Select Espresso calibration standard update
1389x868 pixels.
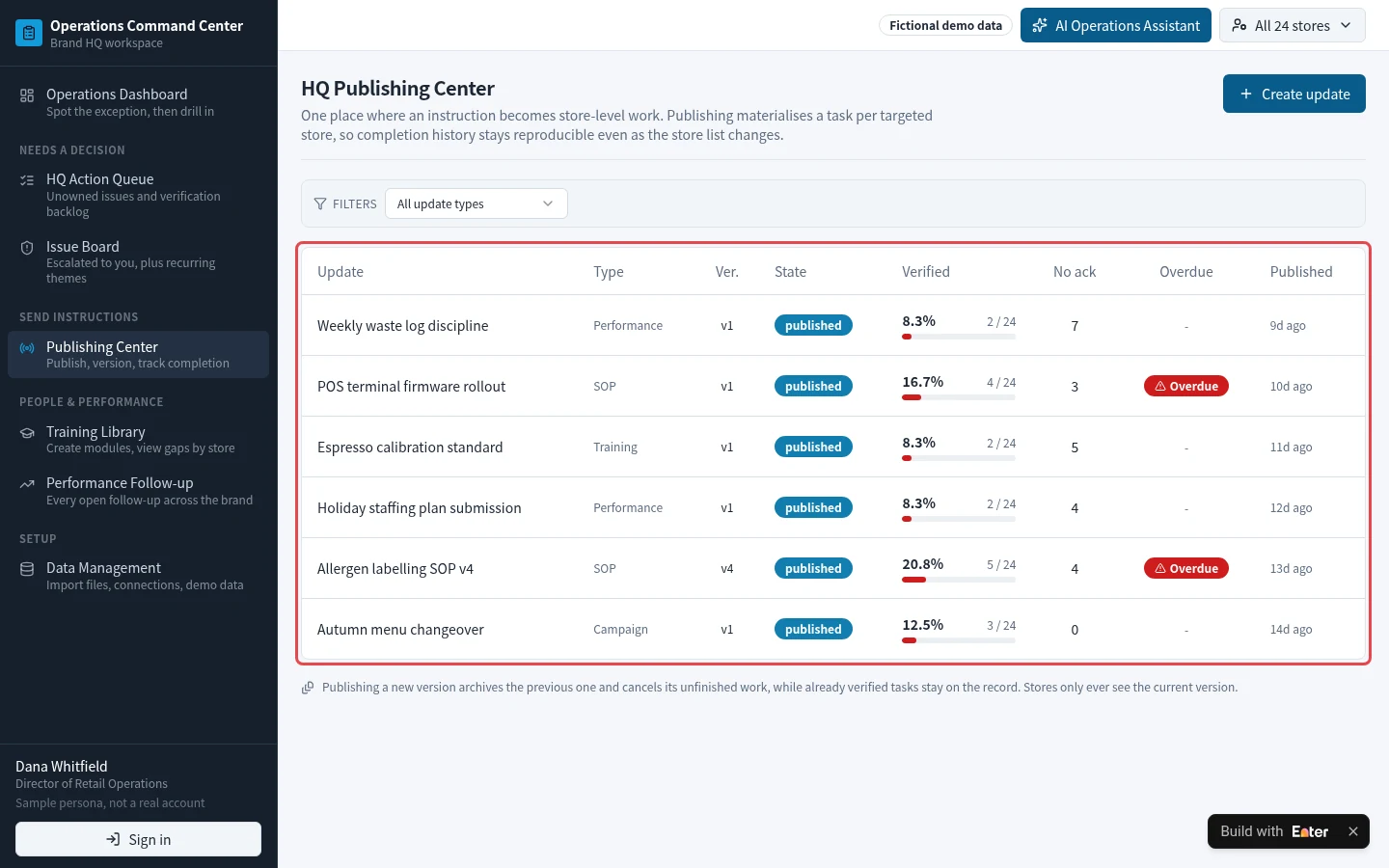point(833,447)
